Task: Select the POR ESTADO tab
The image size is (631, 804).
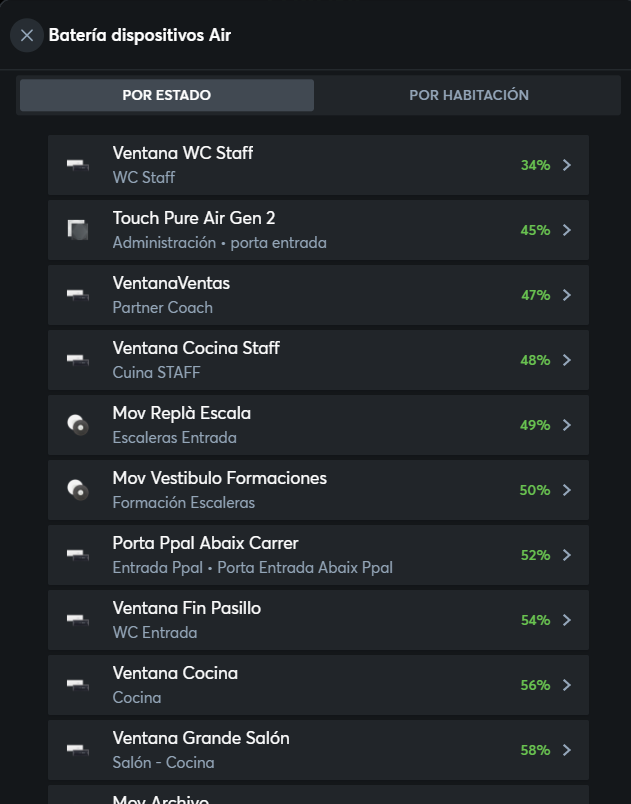Action: (166, 95)
